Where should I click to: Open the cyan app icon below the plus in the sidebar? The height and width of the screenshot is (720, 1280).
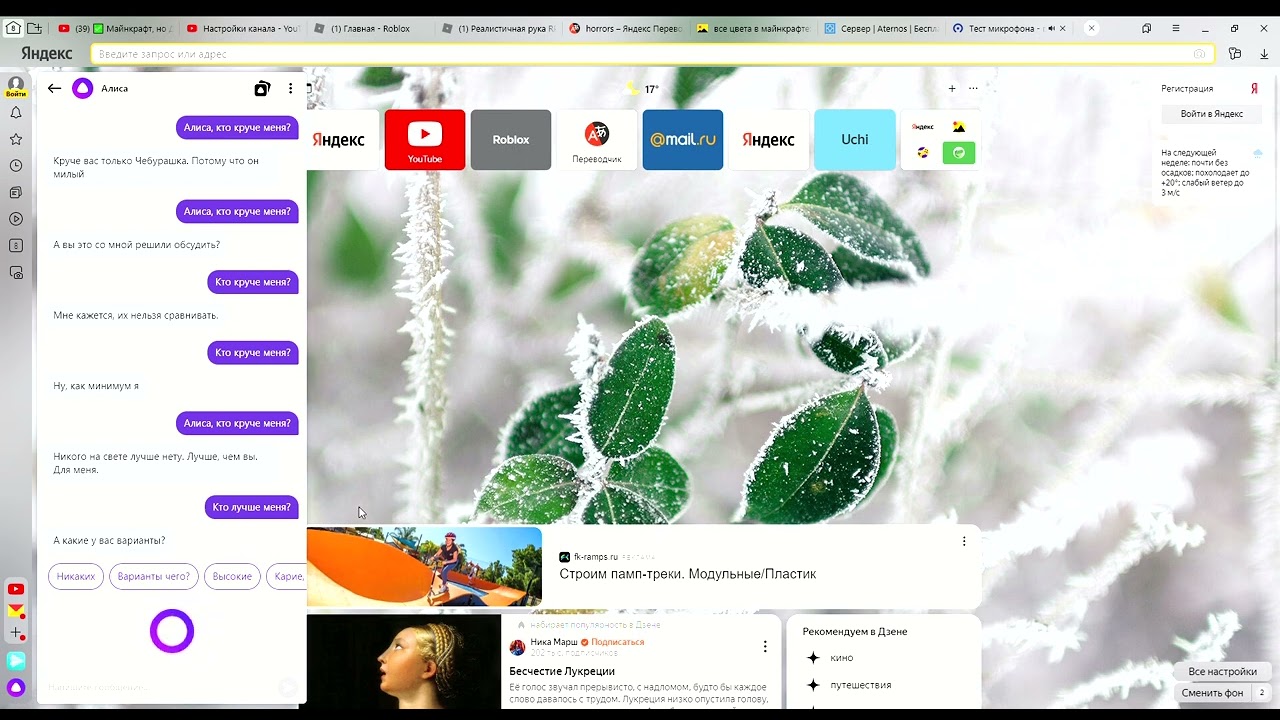16,660
